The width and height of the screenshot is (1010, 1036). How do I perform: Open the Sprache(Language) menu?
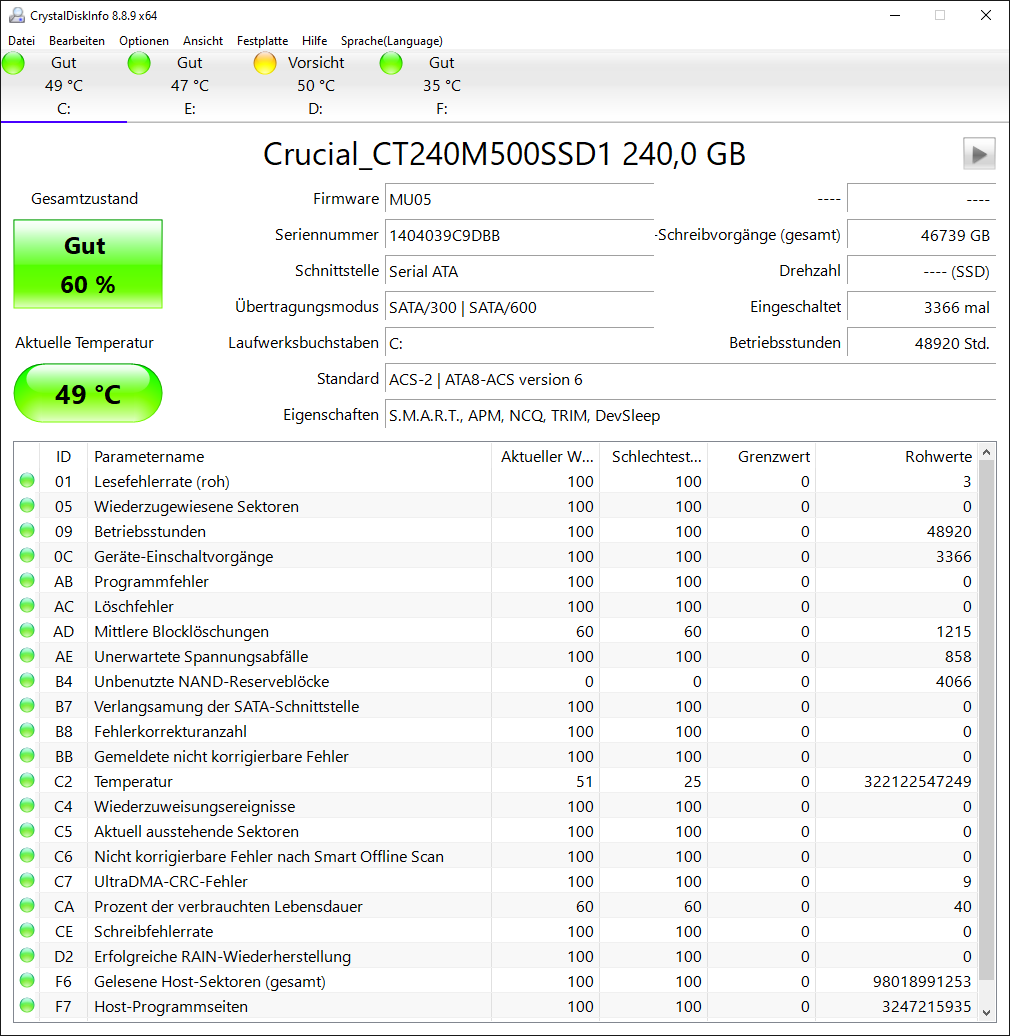pyautogui.click(x=392, y=41)
